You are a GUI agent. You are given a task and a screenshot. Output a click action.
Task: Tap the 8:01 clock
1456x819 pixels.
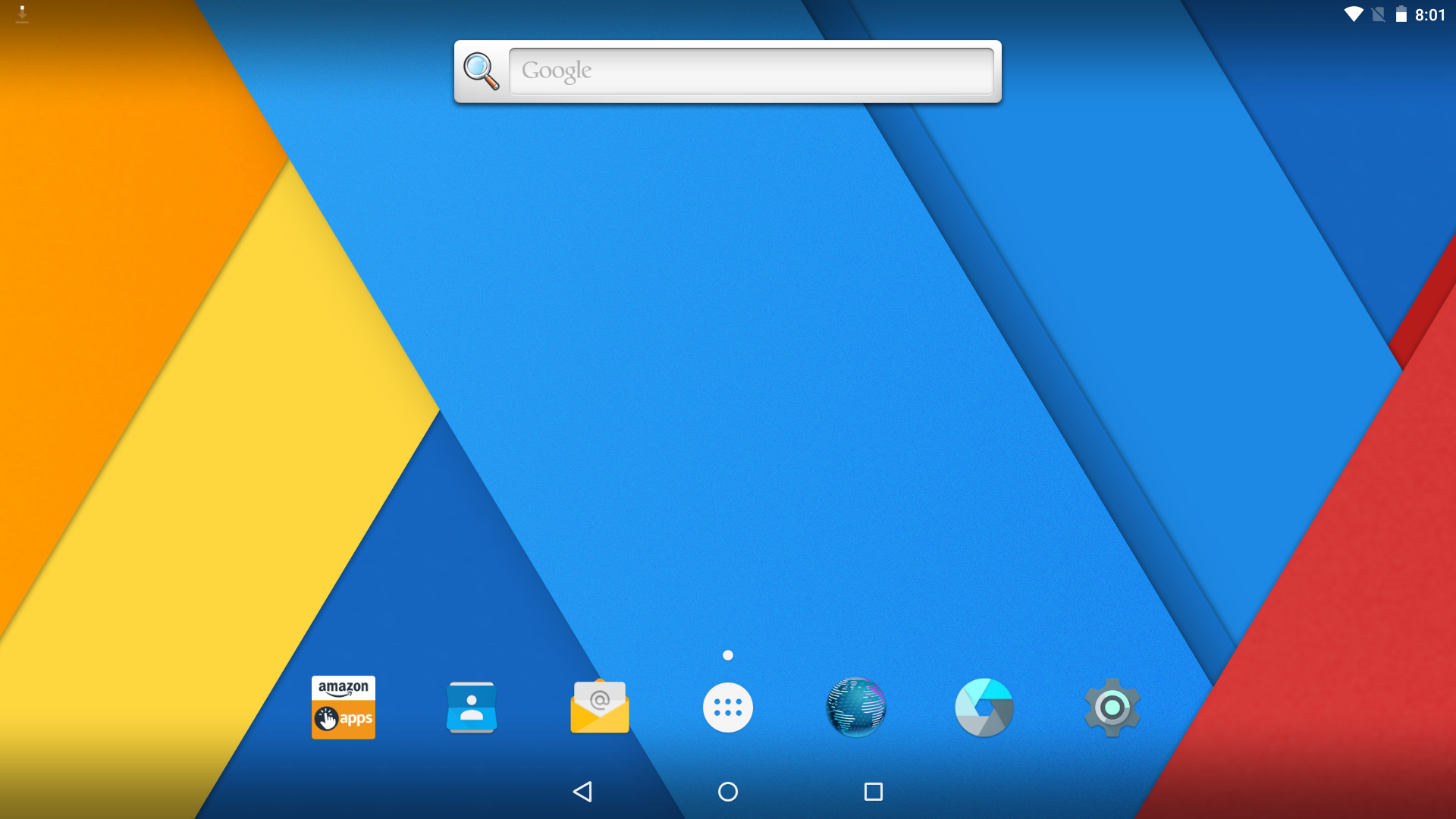tap(1430, 15)
